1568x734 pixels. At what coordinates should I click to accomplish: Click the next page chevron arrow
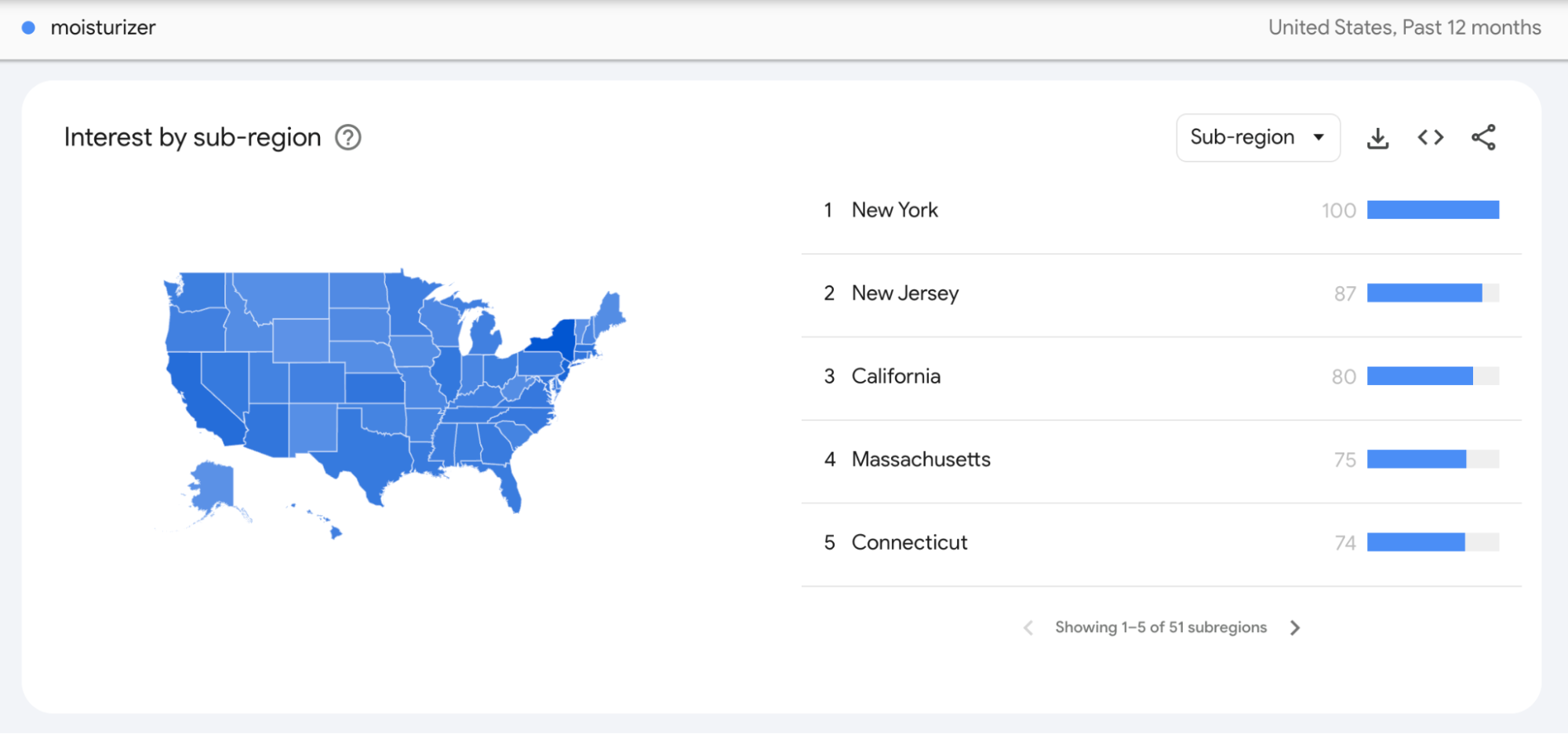[1295, 627]
